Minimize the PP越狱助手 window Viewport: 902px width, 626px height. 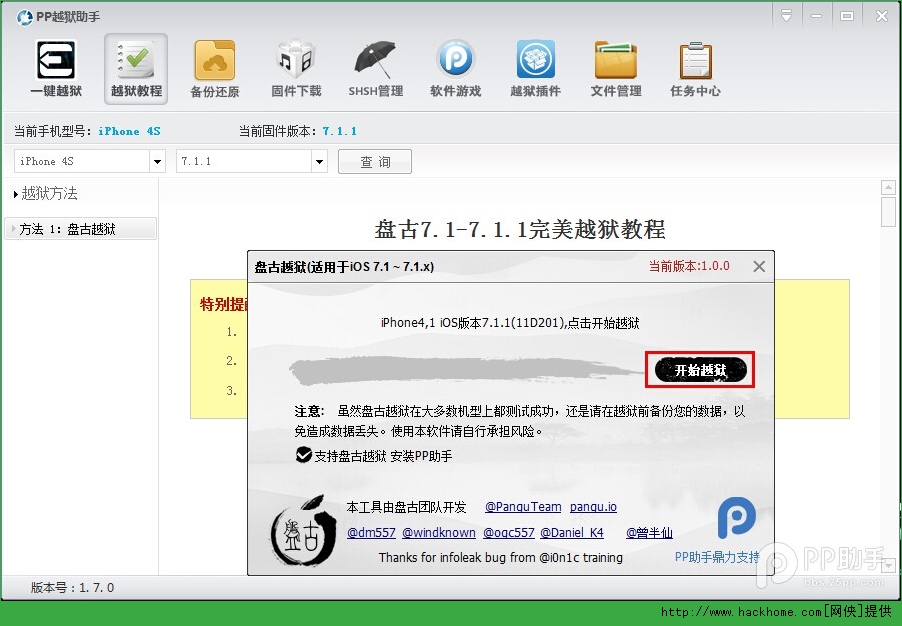pyautogui.click(x=816, y=16)
